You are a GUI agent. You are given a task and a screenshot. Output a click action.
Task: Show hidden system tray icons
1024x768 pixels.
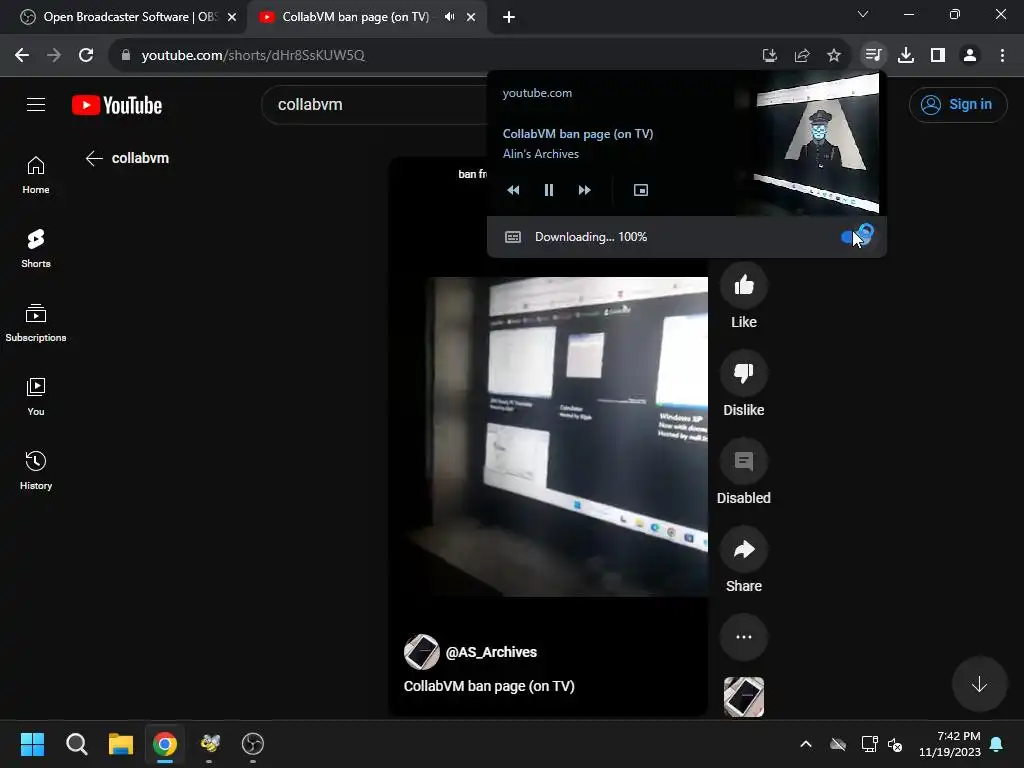[x=806, y=744]
